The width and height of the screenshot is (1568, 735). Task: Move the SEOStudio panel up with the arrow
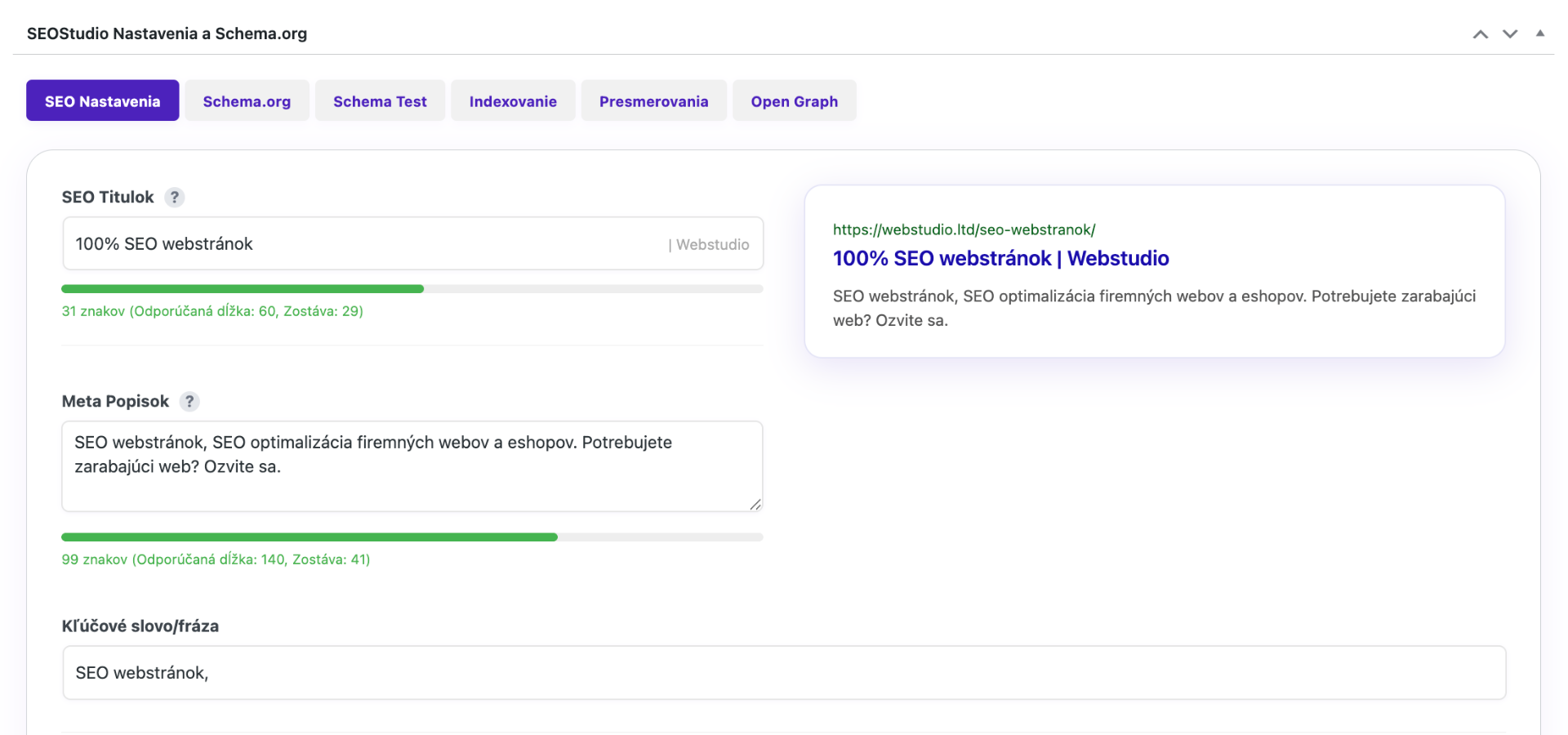(x=1480, y=34)
